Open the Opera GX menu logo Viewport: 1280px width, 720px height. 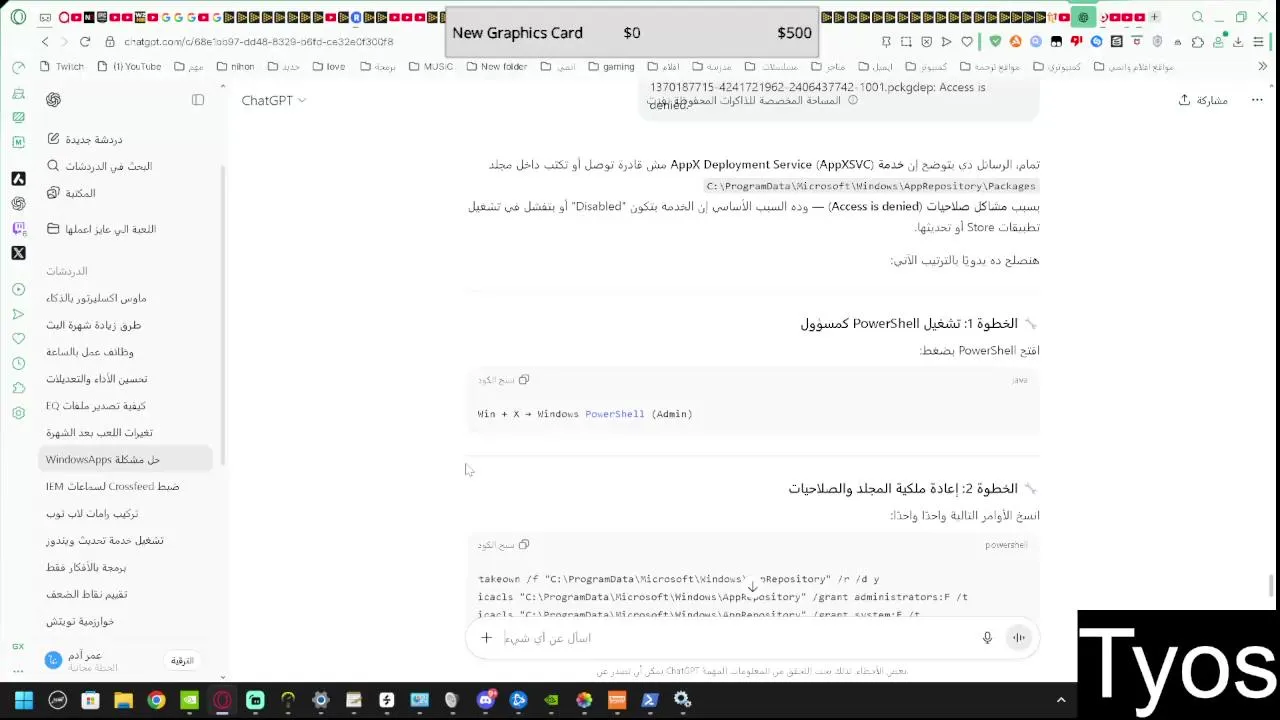[x=18, y=17]
